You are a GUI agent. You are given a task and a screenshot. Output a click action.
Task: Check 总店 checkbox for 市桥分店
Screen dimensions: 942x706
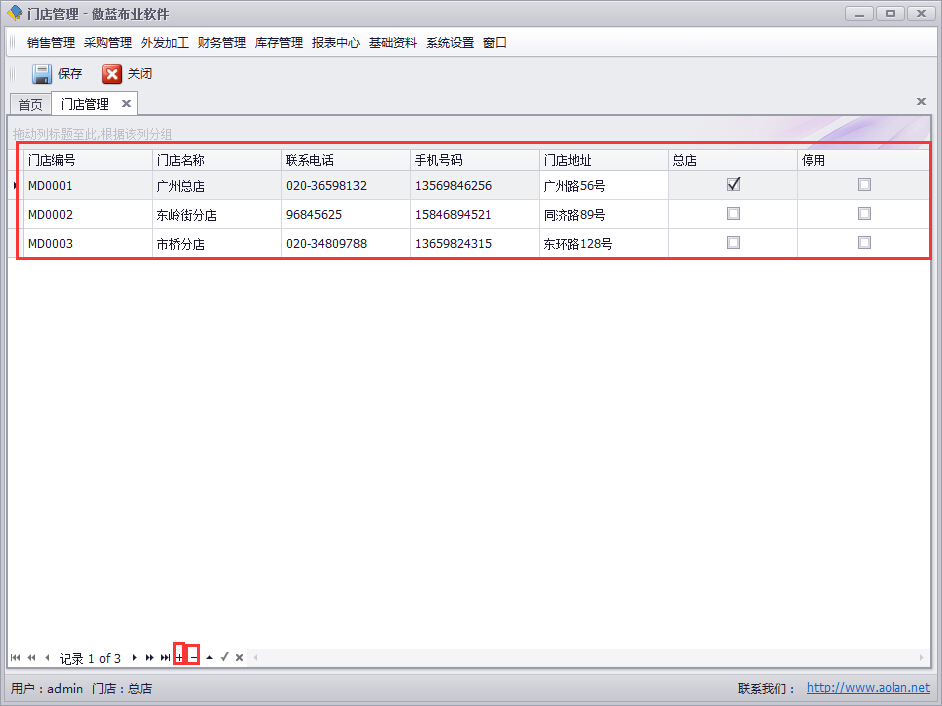(733, 243)
